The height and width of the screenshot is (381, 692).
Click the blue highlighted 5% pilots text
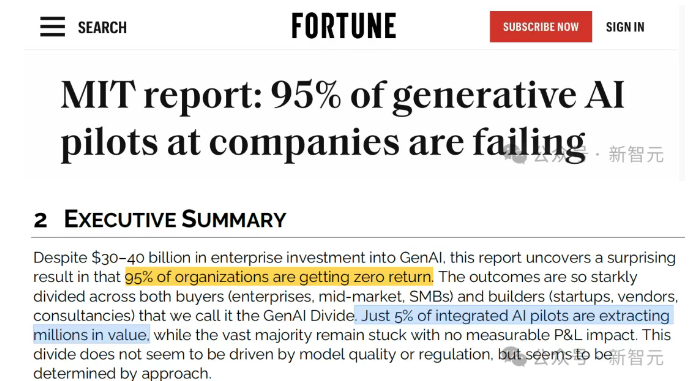[515, 316]
